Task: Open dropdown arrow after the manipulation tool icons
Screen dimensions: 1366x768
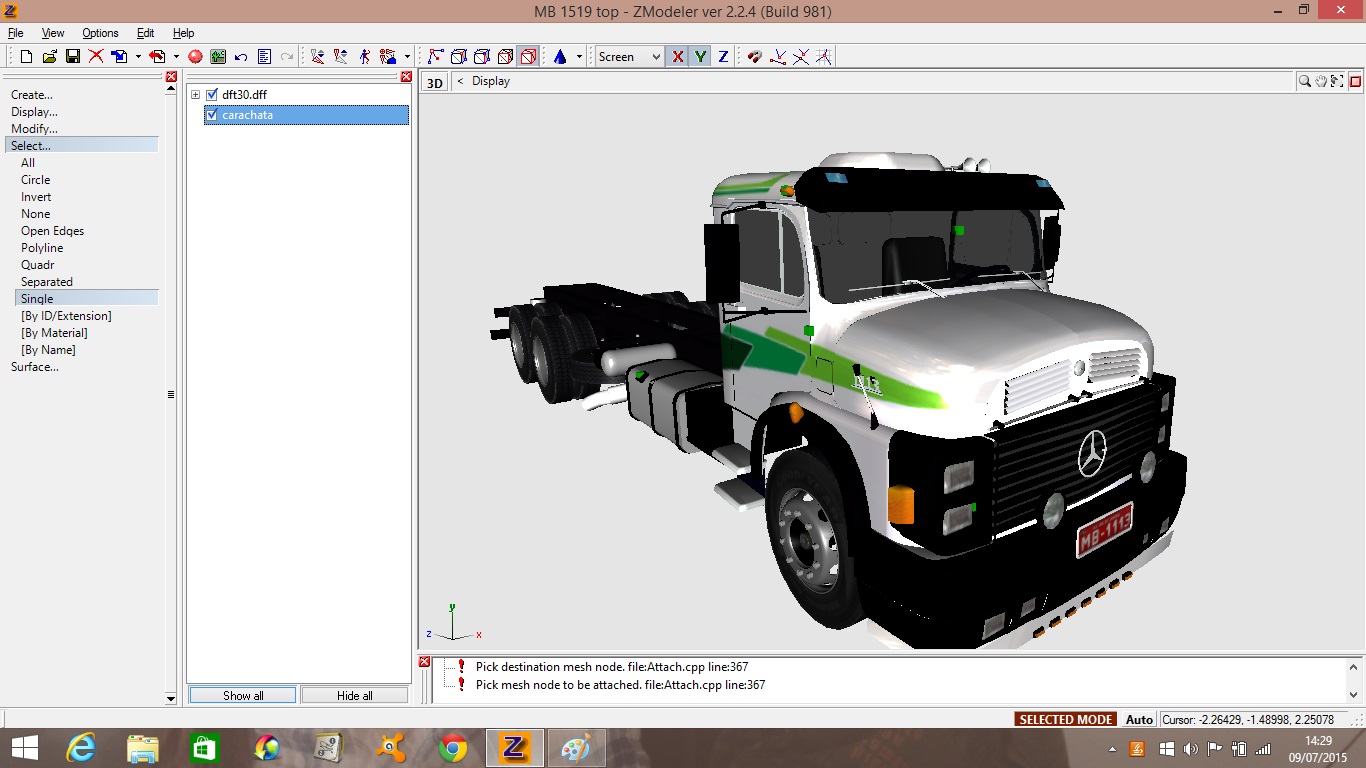Action: tap(408, 57)
